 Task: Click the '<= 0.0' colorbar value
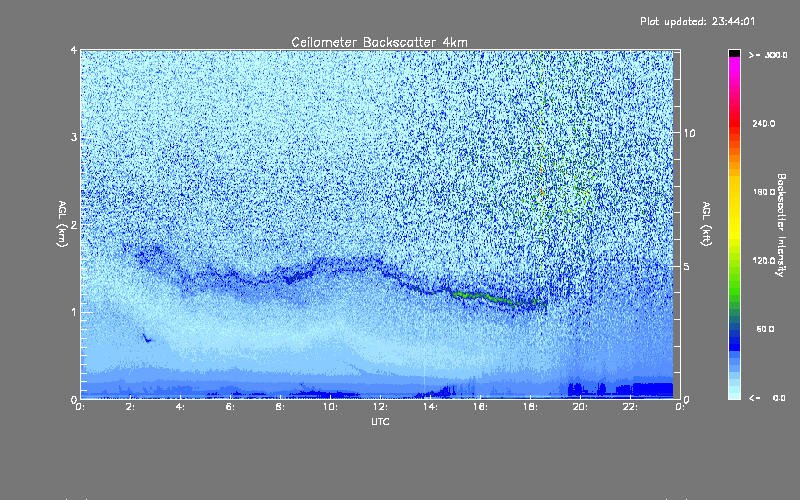pyautogui.click(x=767, y=398)
